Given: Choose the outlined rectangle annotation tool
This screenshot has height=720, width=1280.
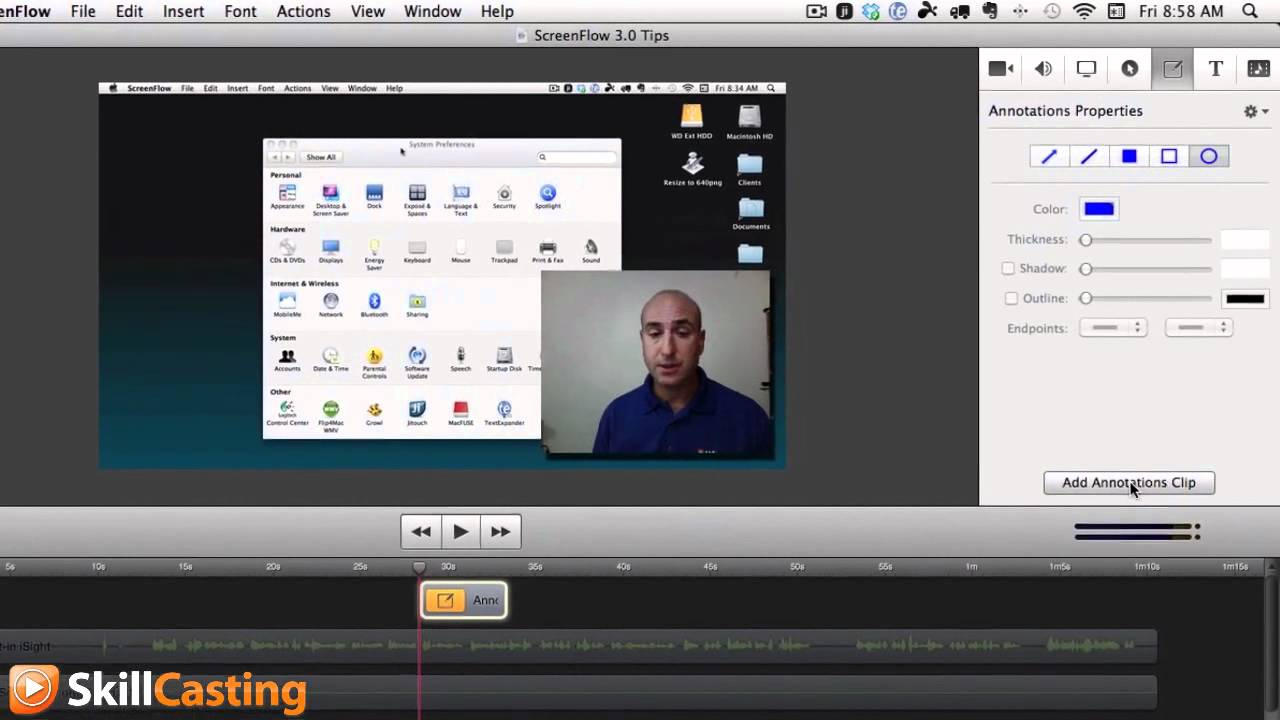Looking at the screenshot, I should tap(1169, 156).
